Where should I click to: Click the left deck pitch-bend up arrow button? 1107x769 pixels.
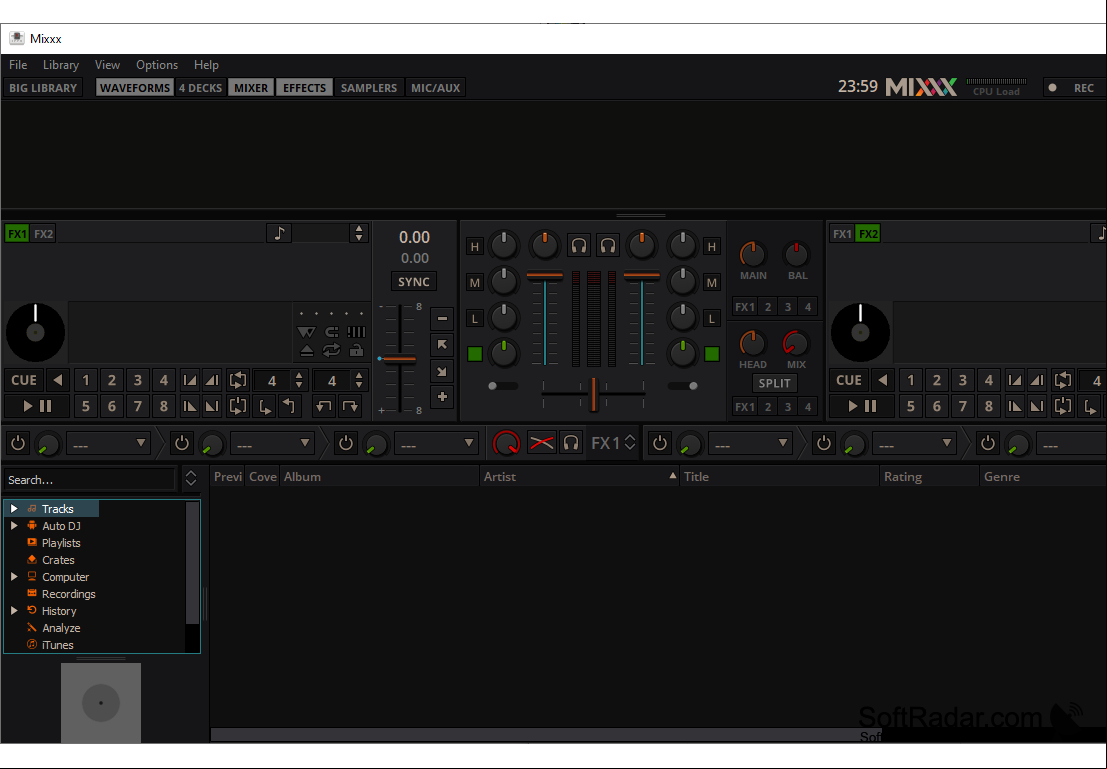tap(442, 345)
